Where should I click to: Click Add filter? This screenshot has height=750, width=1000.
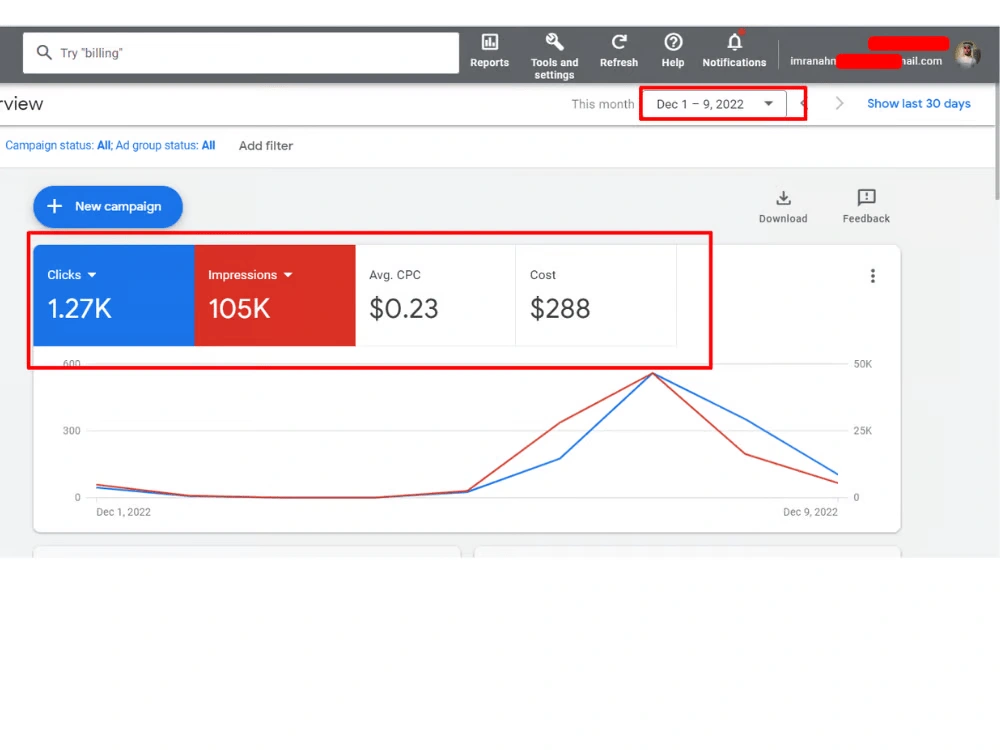click(266, 145)
